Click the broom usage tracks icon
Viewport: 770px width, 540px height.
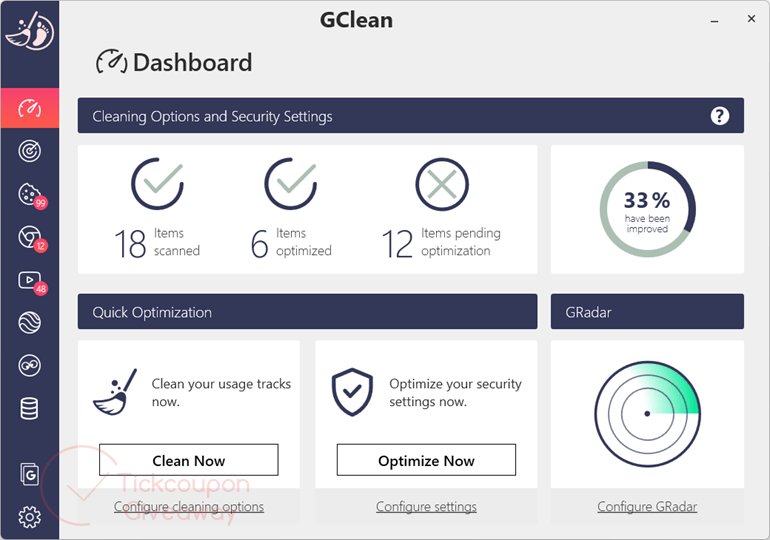(x=115, y=392)
